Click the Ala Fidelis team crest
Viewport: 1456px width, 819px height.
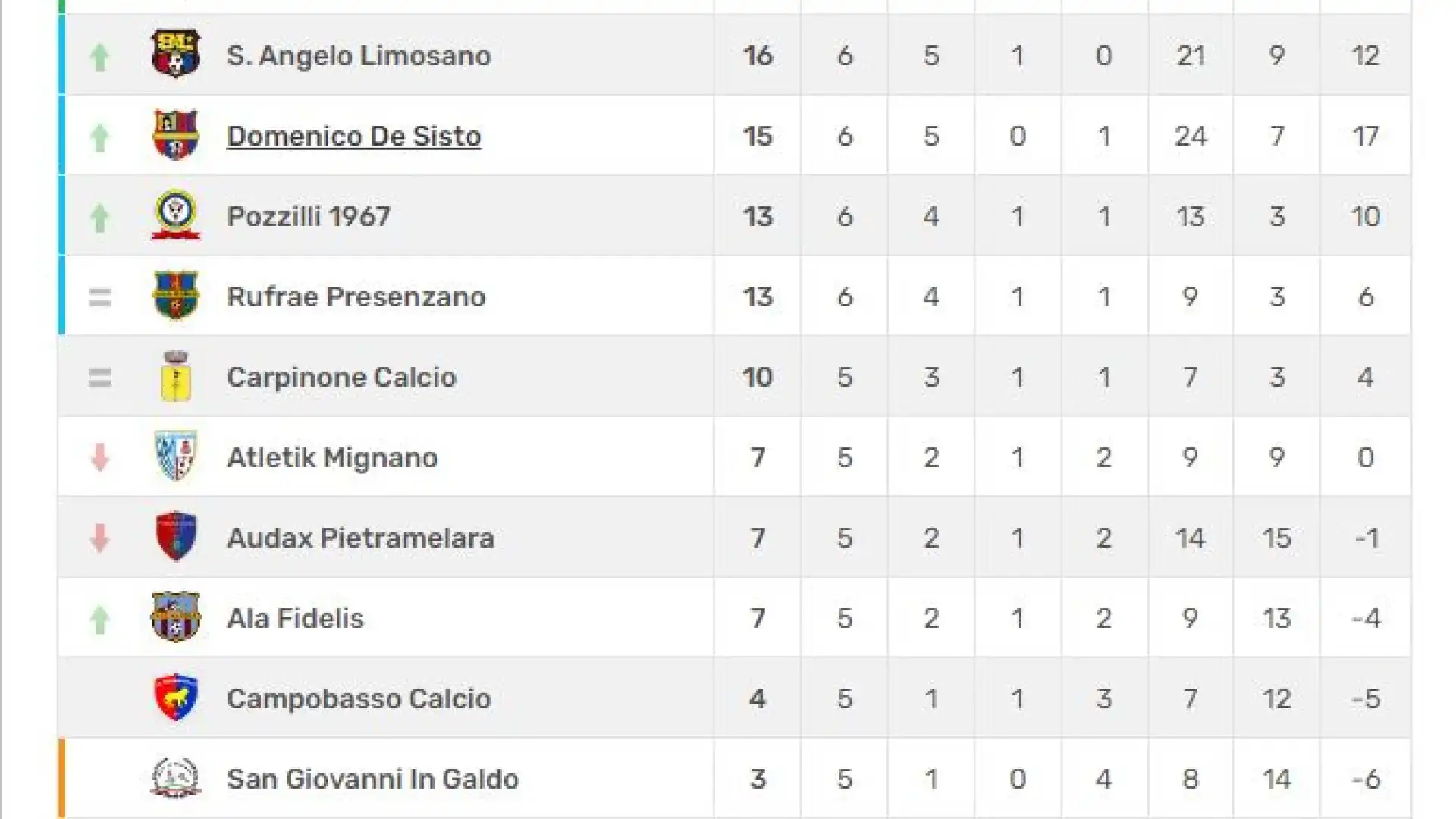coord(175,617)
